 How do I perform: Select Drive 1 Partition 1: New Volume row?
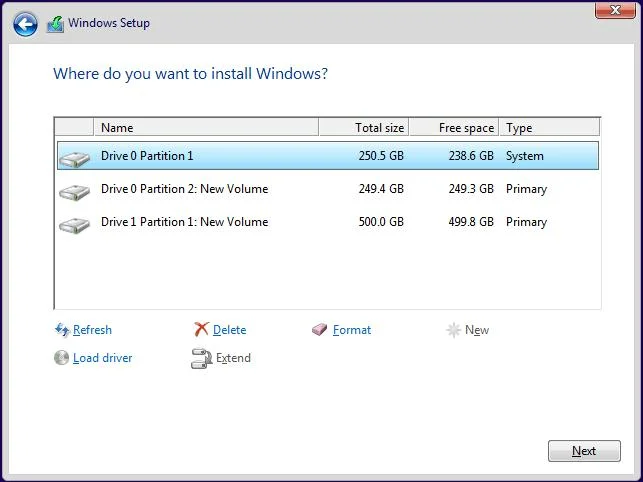(184, 222)
